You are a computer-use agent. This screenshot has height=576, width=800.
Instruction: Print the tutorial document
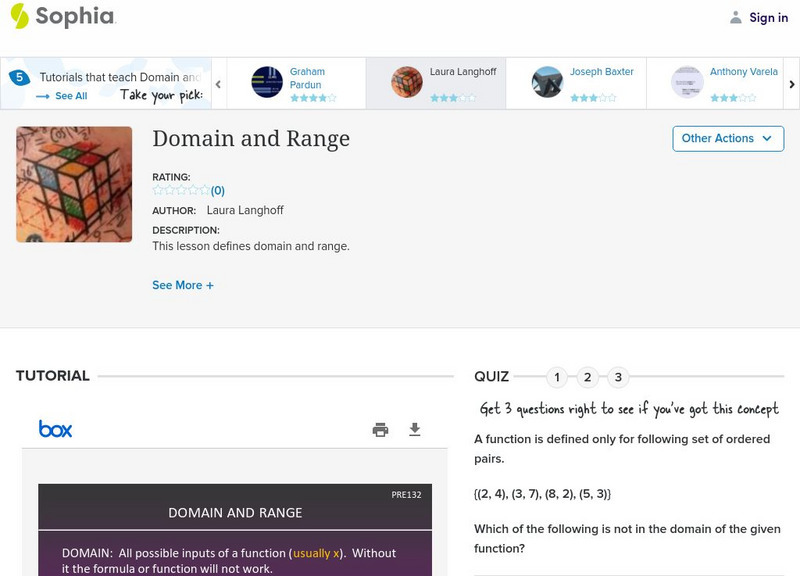380,430
